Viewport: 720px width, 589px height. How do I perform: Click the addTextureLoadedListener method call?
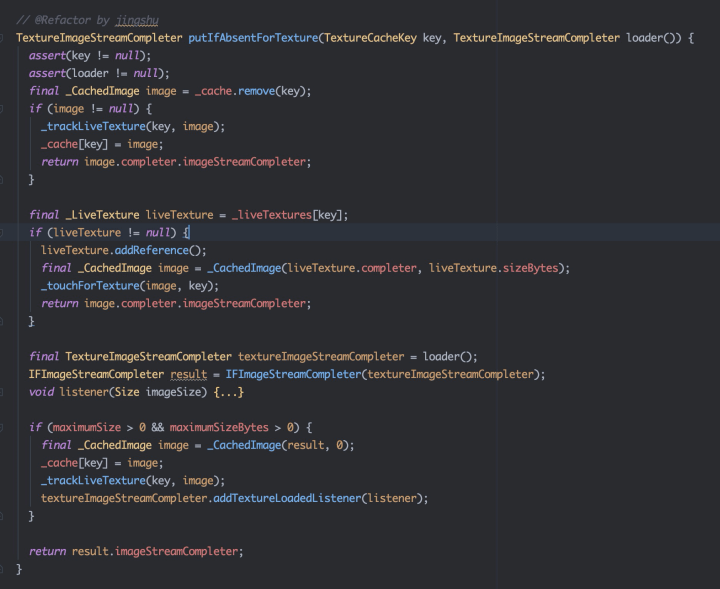tap(287, 498)
